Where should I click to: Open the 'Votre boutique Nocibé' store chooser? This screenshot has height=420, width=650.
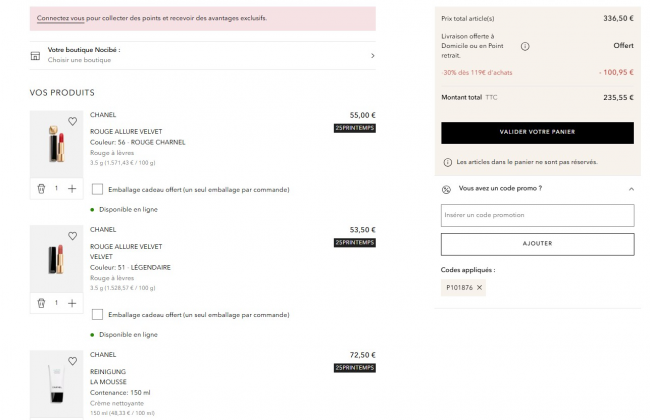[x=204, y=55]
